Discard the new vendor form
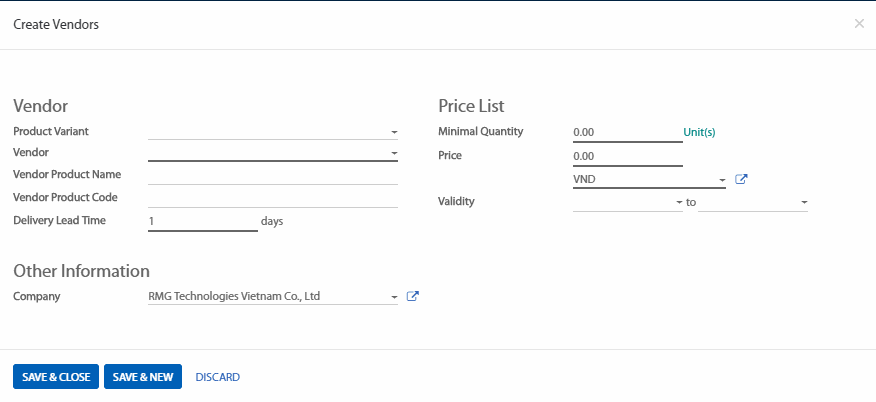This screenshot has width=876, height=402. pos(217,377)
